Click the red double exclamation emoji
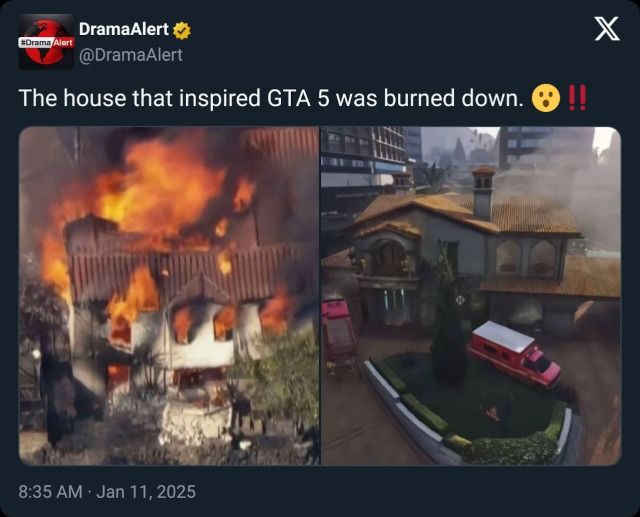Screen dimensions: 640x517 [578, 98]
